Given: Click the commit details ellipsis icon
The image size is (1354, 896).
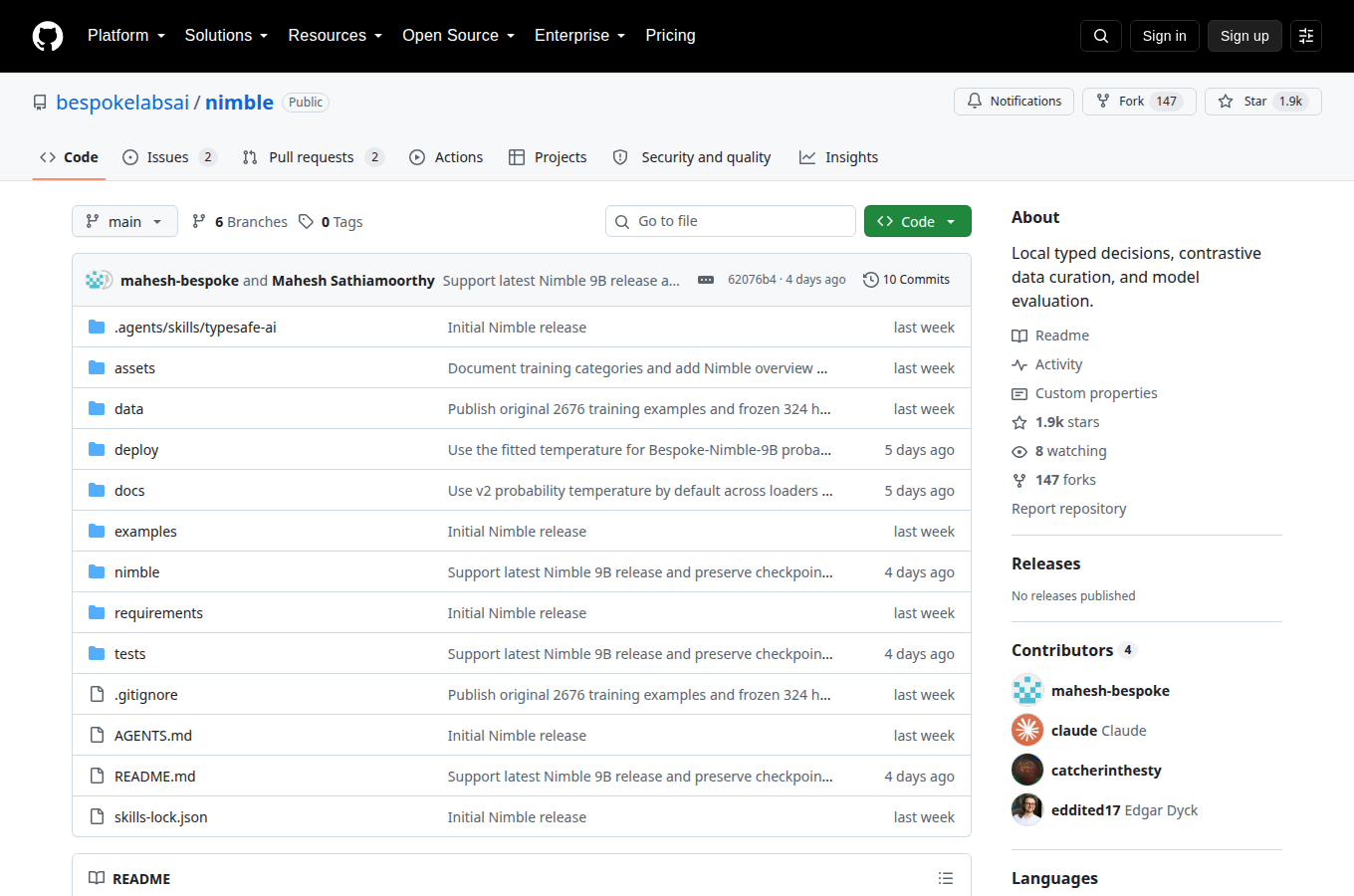Looking at the screenshot, I should pos(706,280).
